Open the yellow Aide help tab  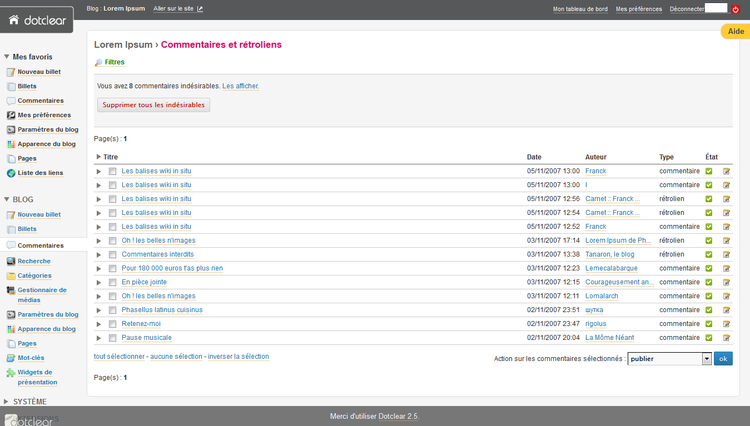coord(735,32)
